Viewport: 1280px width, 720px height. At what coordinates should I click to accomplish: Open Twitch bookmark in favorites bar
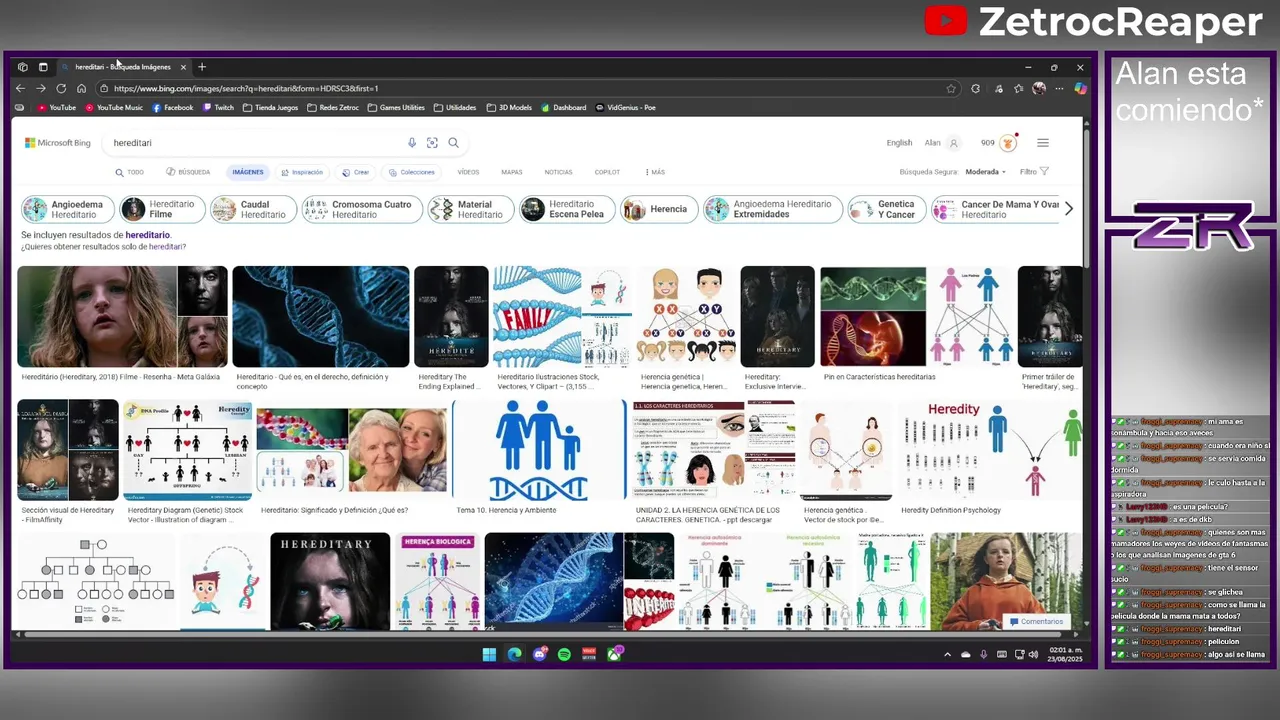pyautogui.click(x=218, y=108)
